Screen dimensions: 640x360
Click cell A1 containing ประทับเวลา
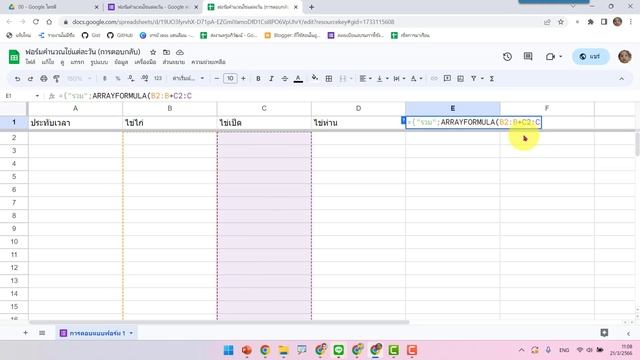point(76,122)
